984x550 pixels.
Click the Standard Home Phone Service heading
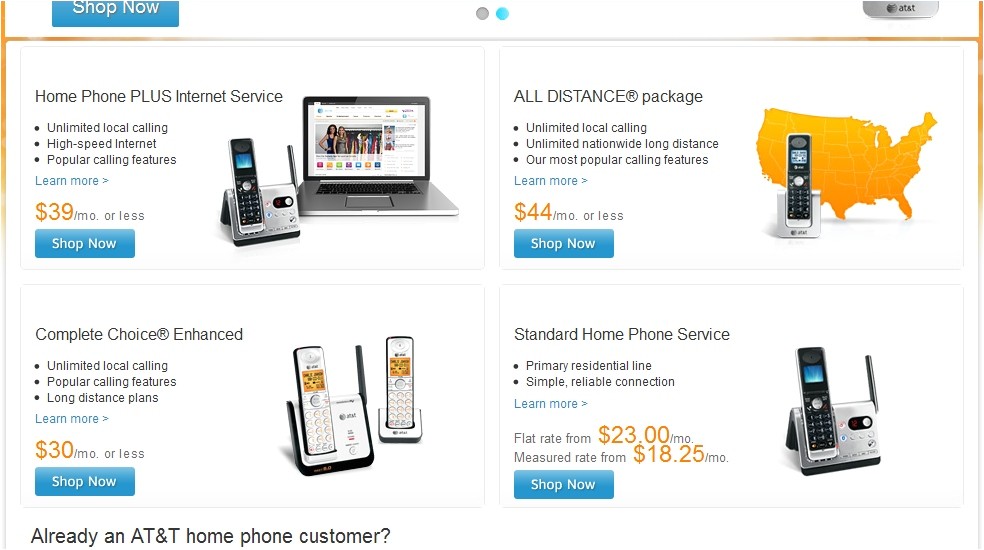[x=622, y=335]
